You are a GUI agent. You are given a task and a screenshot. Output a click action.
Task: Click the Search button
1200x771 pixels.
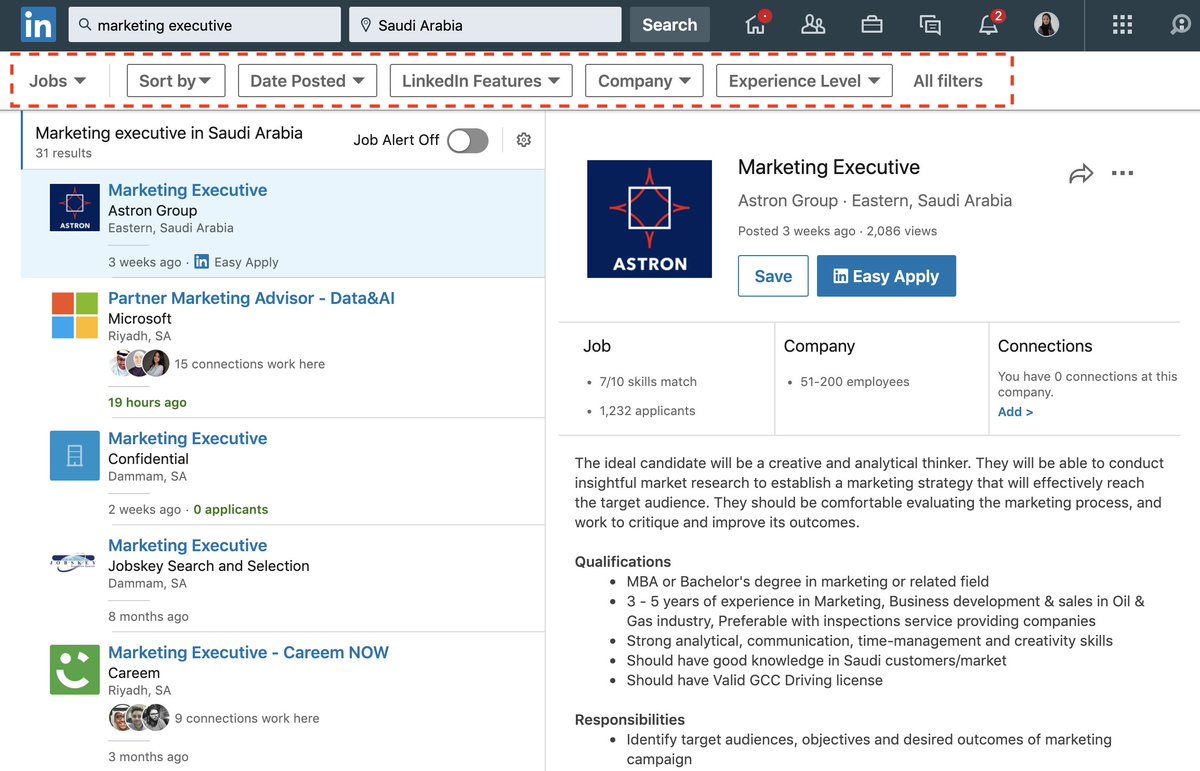click(x=669, y=25)
